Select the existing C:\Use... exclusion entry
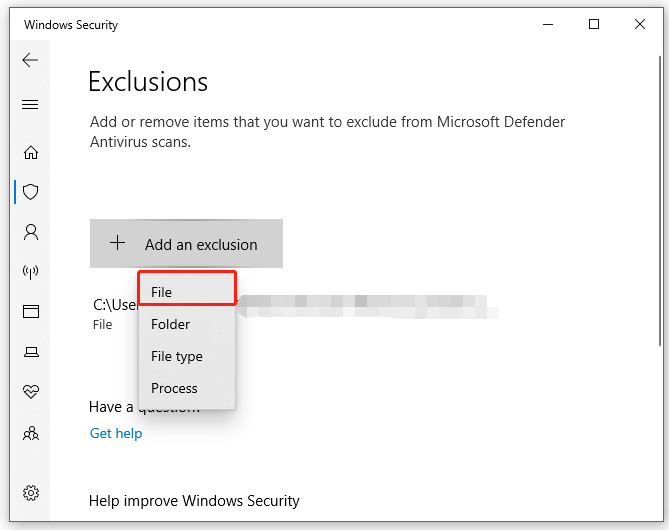 (294, 314)
